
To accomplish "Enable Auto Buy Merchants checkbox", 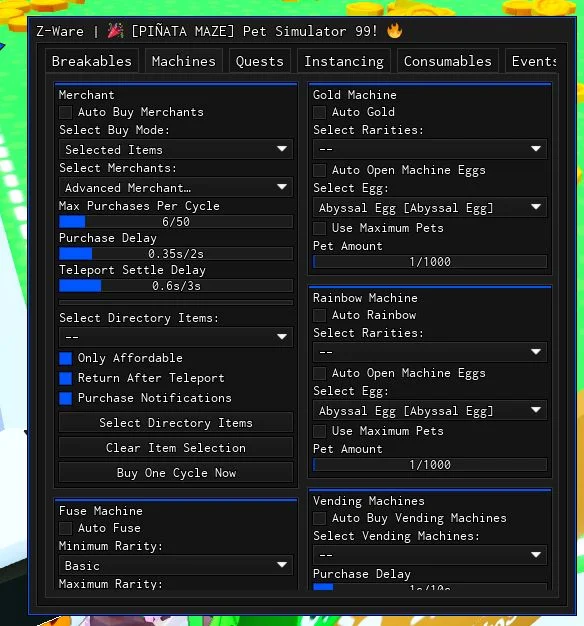I will click(x=65, y=112).
